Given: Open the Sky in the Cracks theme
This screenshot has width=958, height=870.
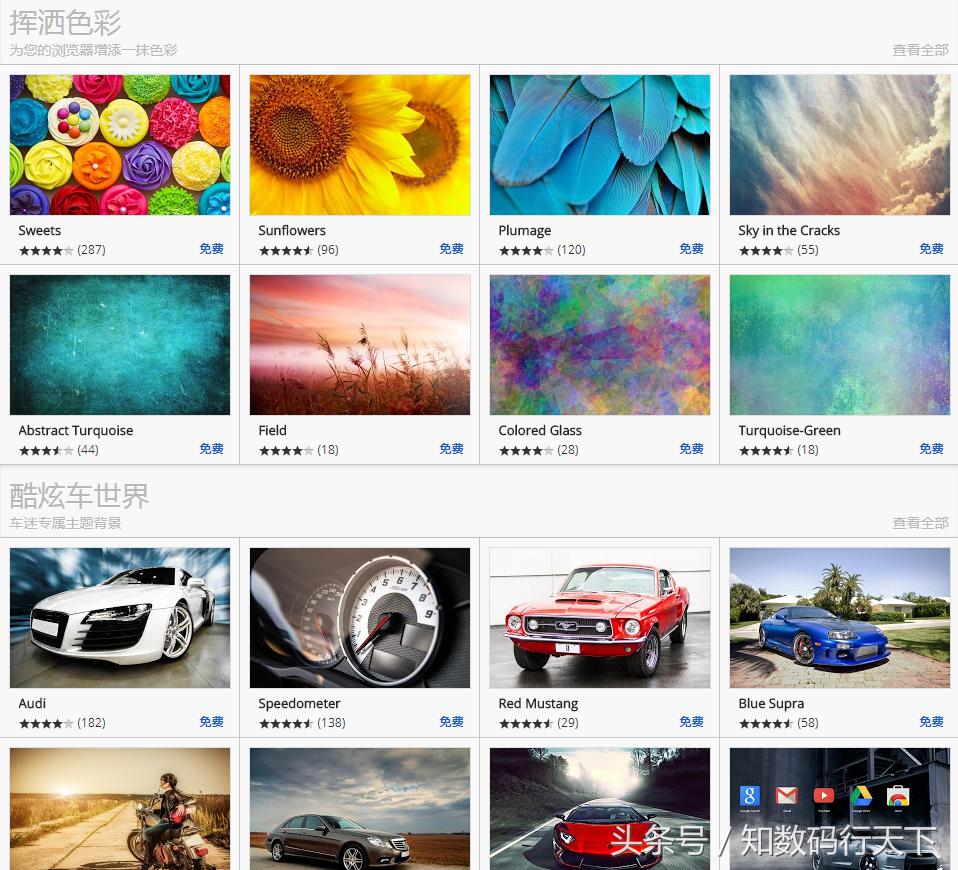Looking at the screenshot, I should coord(839,144).
